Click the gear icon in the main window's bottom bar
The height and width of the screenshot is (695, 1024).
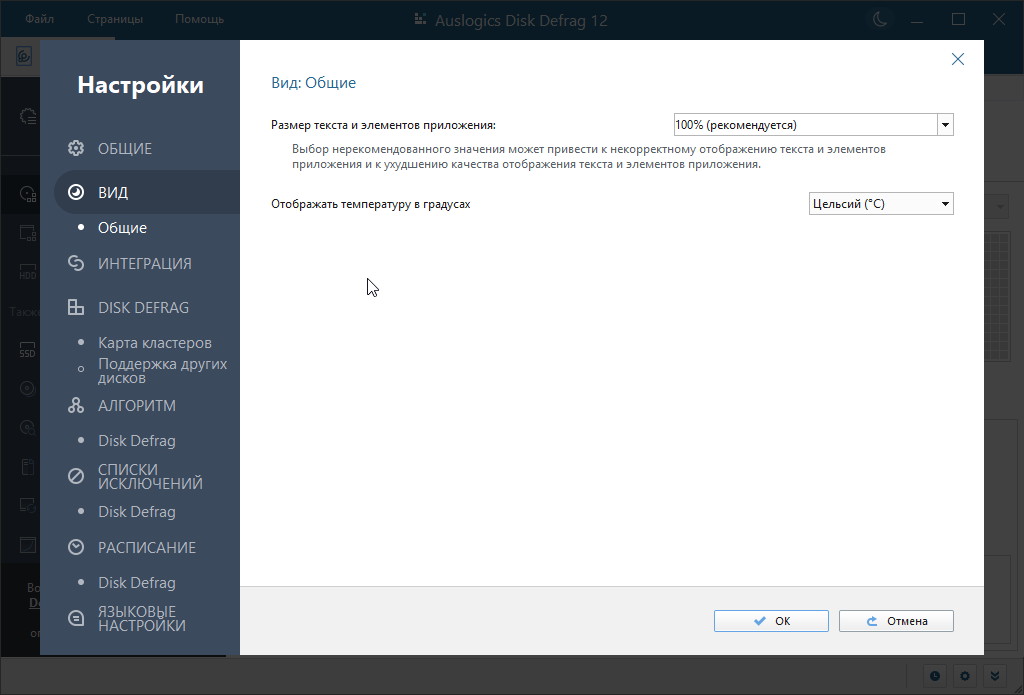965,676
